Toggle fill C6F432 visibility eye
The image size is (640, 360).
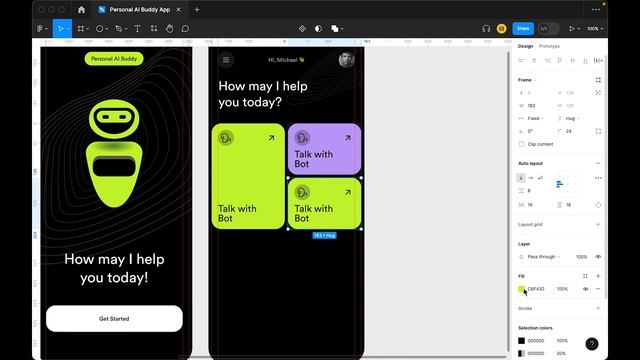point(585,289)
